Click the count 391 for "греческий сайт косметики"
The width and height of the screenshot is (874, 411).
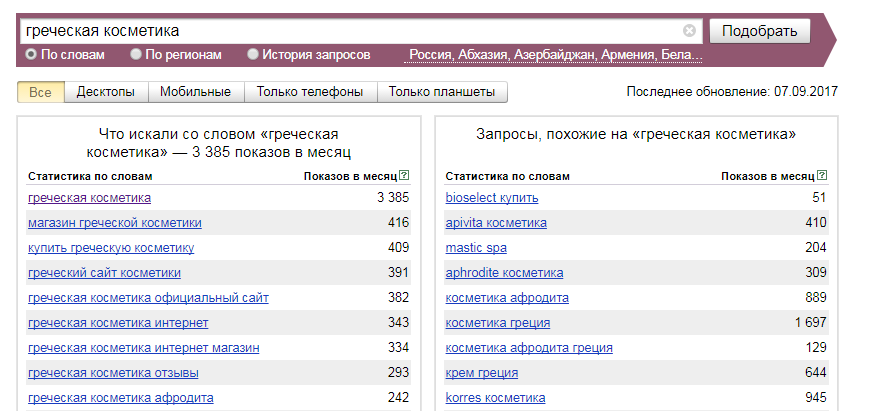pyautogui.click(x=399, y=272)
